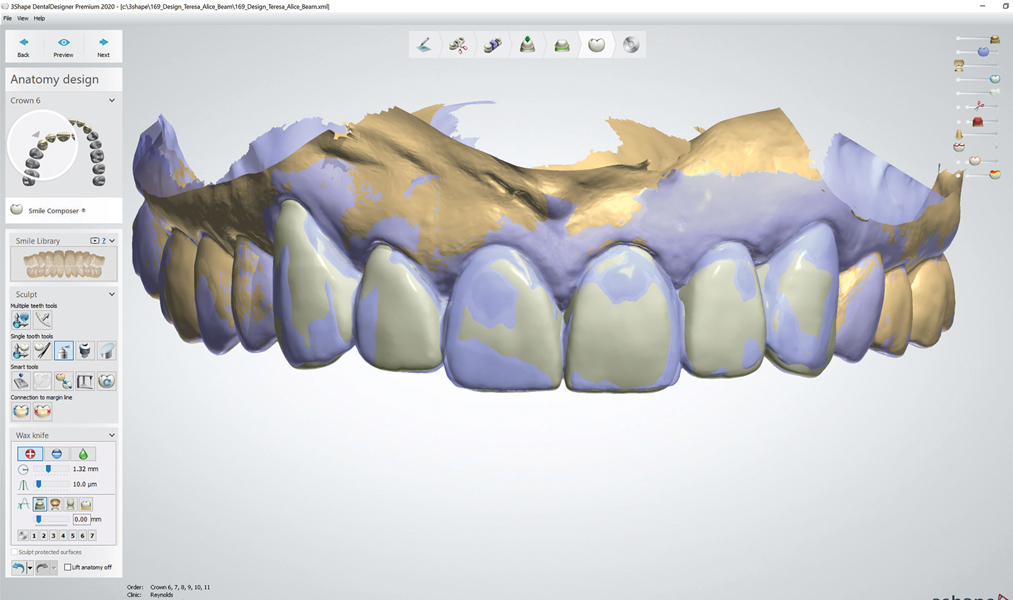Click the Preview eye button
Image resolution: width=1013 pixels, height=600 pixels.
pyautogui.click(x=64, y=46)
